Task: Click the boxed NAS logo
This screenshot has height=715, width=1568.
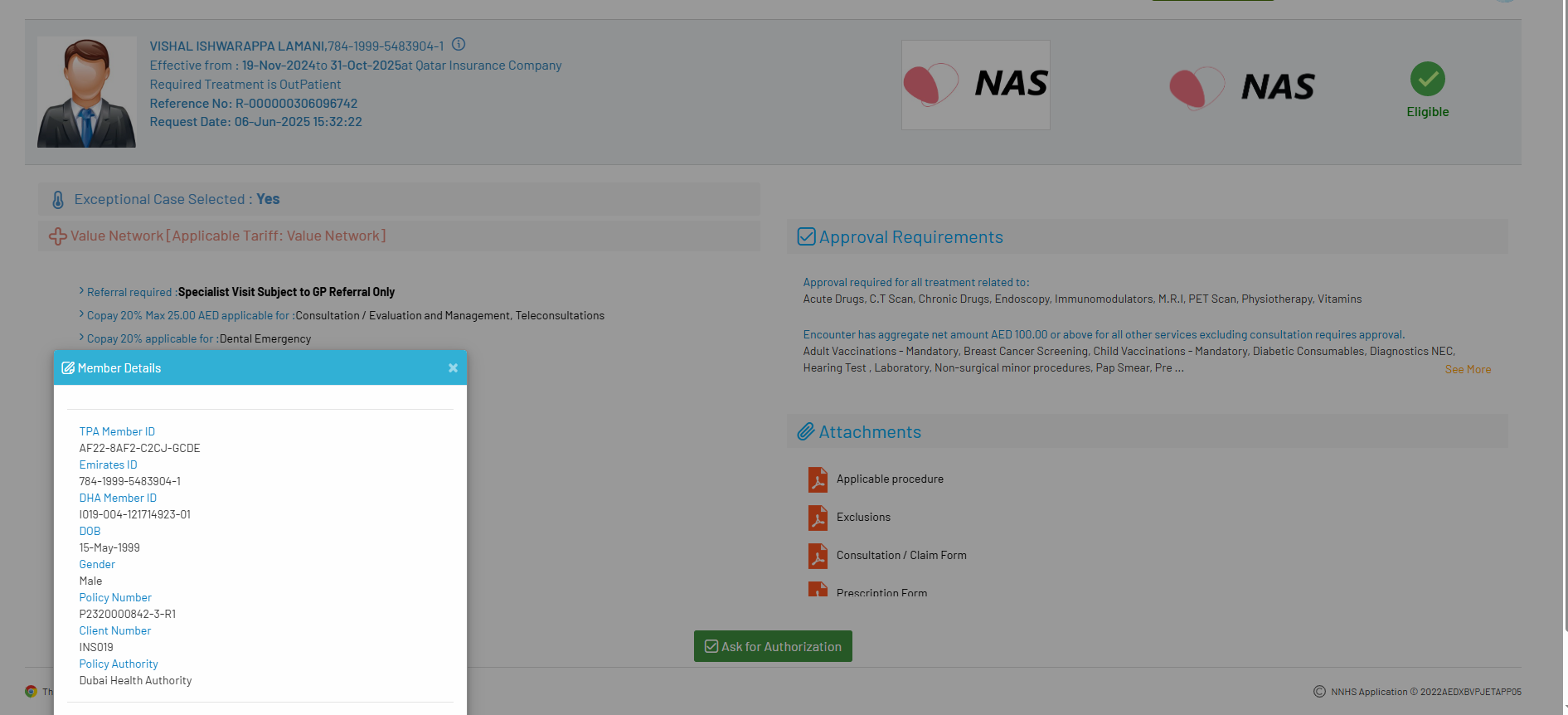Action: 976,85
